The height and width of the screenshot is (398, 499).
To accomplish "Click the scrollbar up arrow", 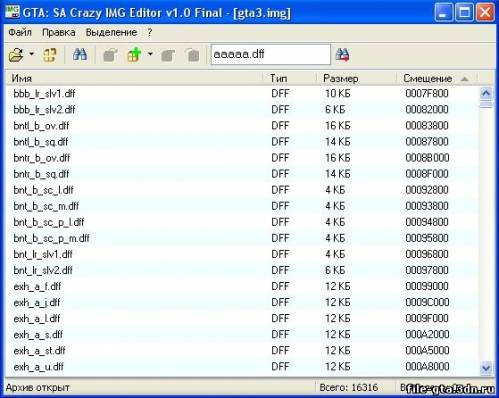I will [486, 93].
